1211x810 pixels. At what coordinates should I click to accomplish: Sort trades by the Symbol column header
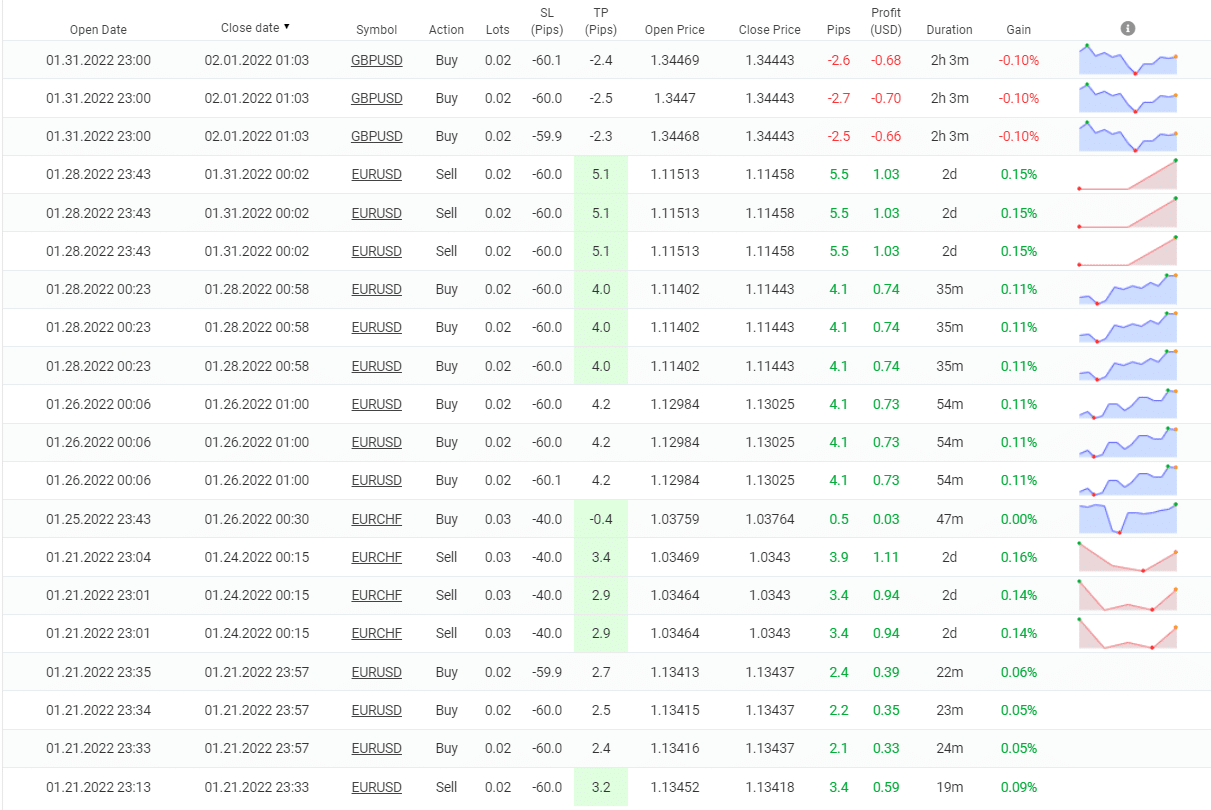(x=376, y=30)
